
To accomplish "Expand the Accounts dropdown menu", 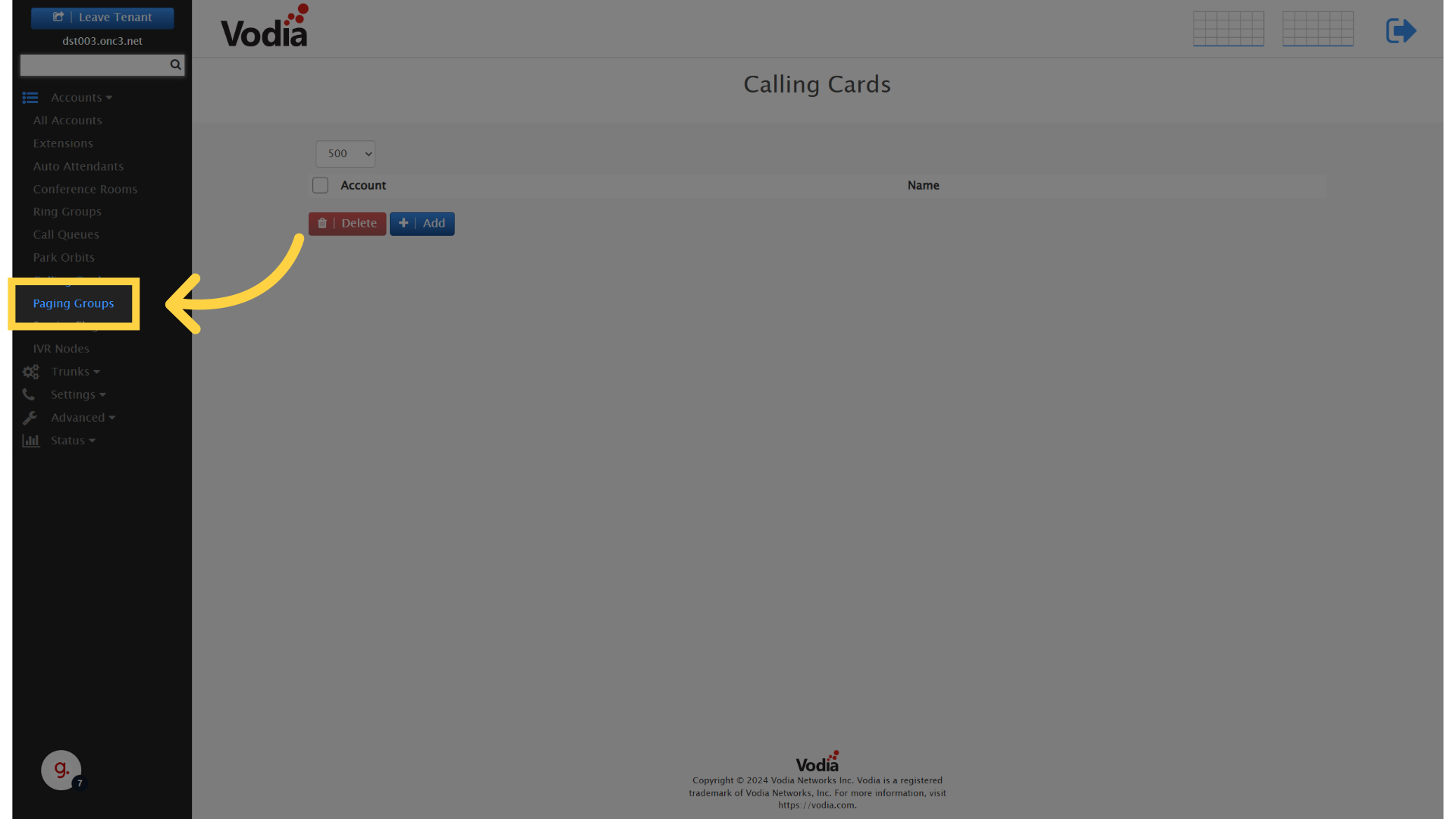I will [81, 97].
